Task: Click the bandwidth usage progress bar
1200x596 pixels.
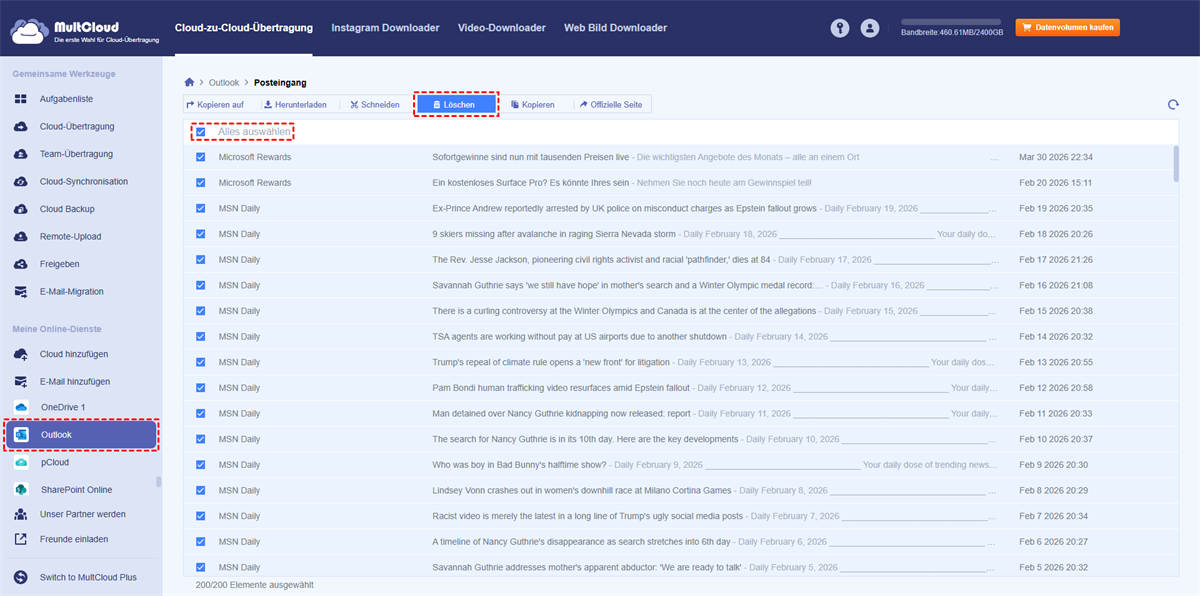Action: (950, 21)
